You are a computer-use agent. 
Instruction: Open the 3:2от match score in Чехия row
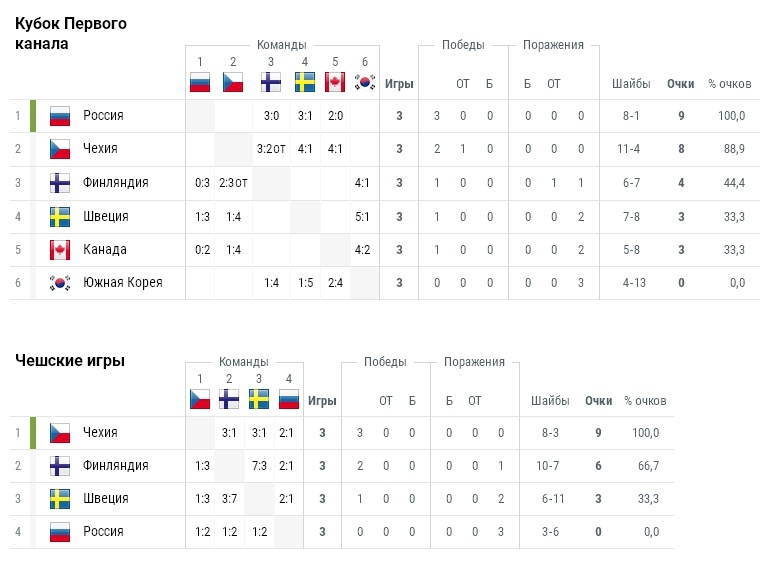[x=272, y=149]
